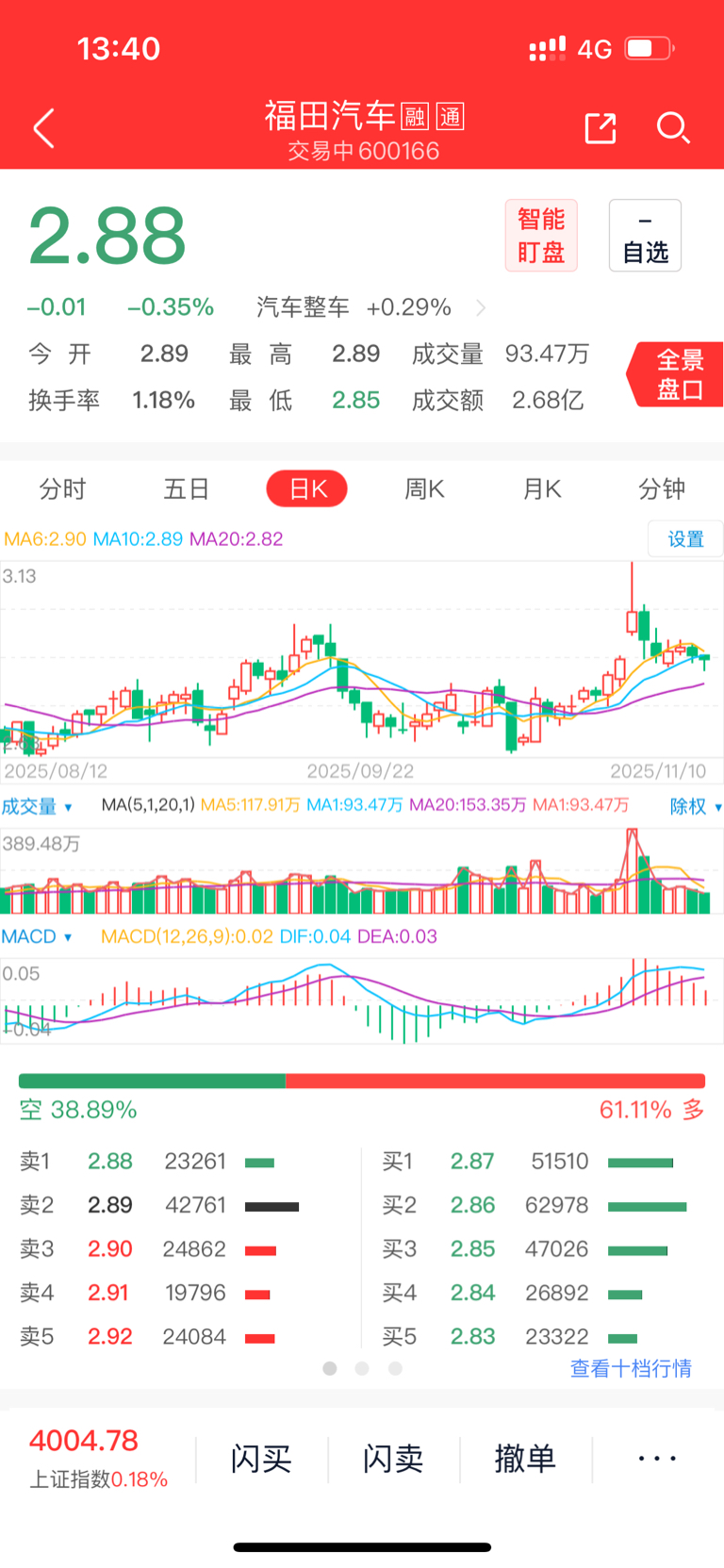Tap 卖2 black volume bar
724x1568 pixels.
271,1206
